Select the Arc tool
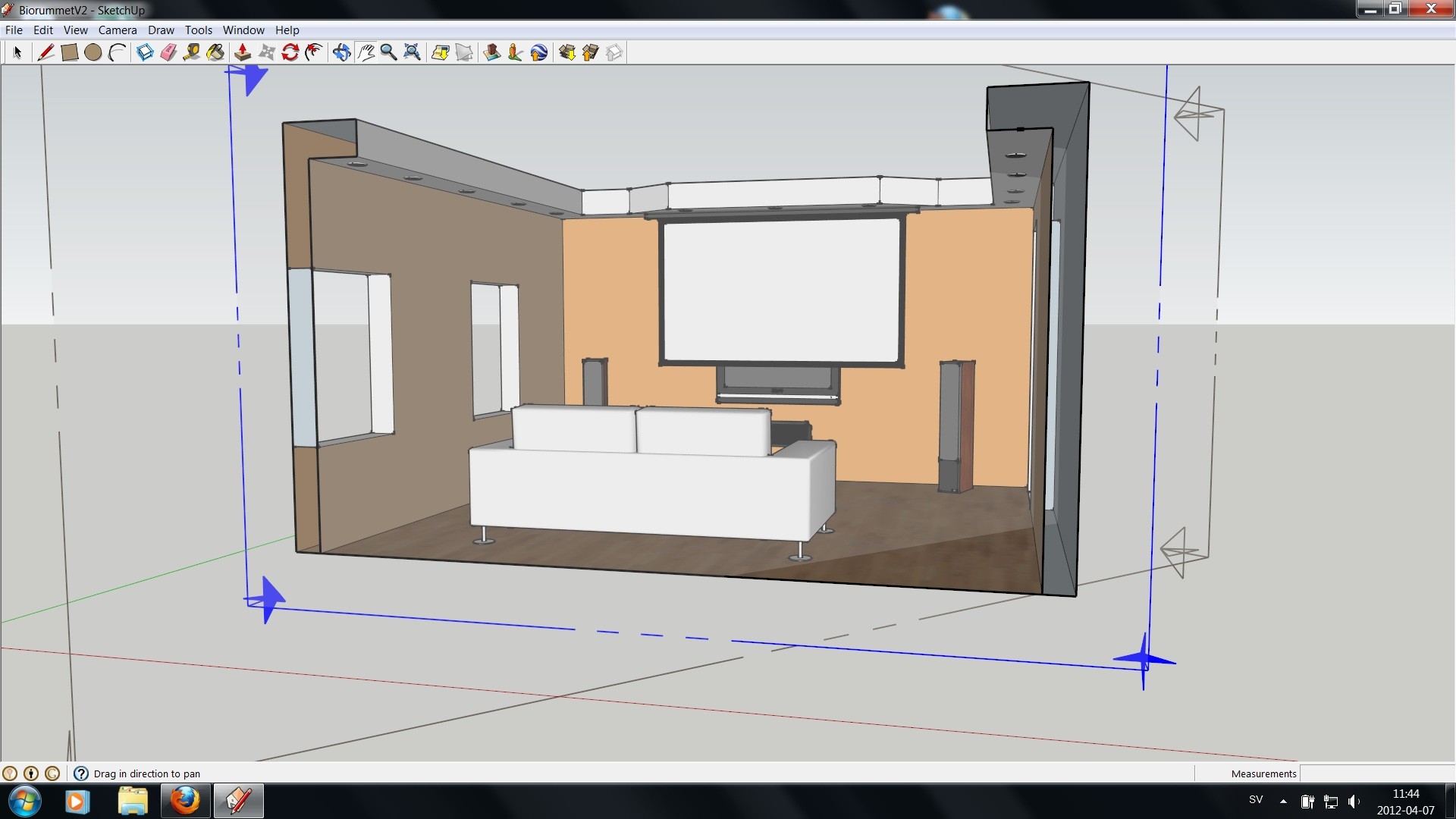Screen dimensions: 1456x819 pyautogui.click(x=117, y=52)
